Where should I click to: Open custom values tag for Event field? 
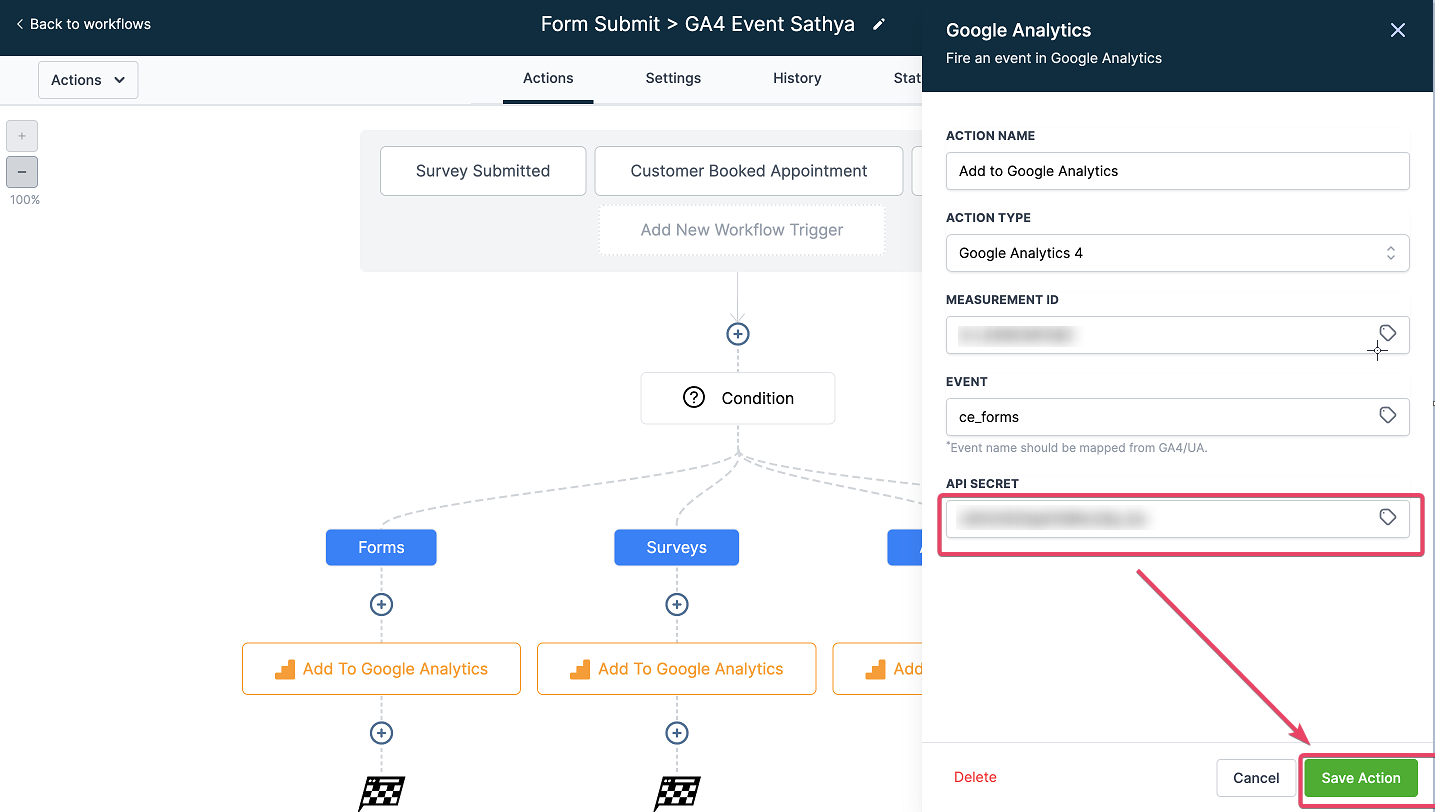click(x=1387, y=415)
